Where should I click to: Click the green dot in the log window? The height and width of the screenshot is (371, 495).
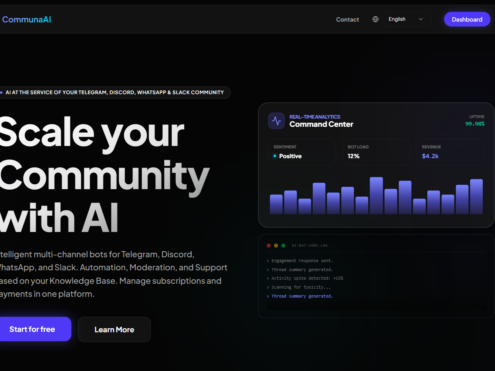point(283,246)
